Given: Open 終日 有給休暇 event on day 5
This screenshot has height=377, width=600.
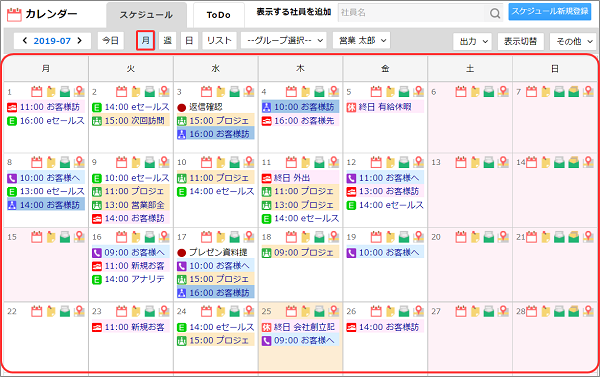Looking at the screenshot, I should (x=385, y=107).
